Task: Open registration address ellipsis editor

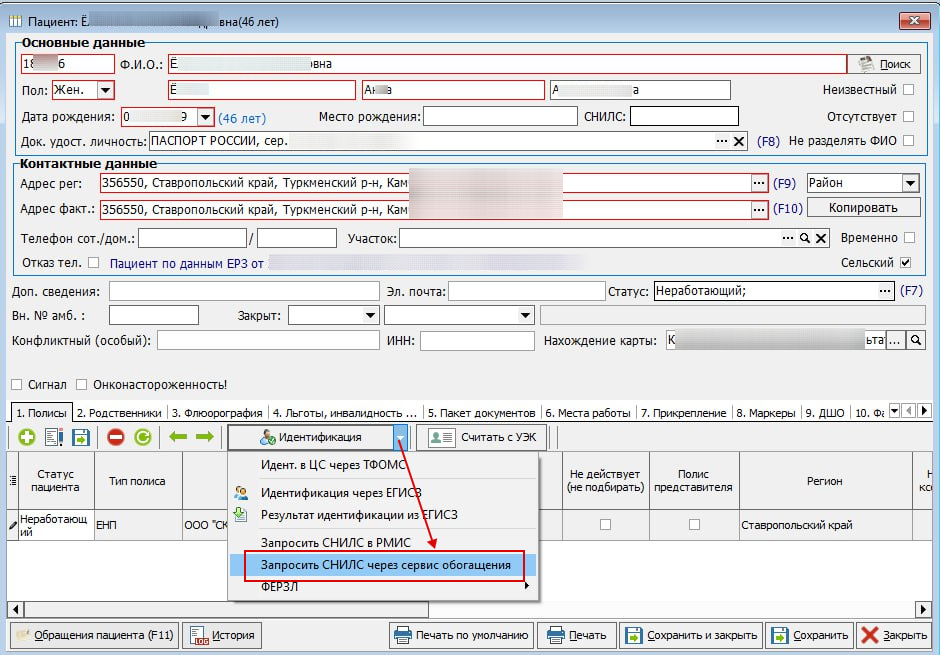Action: (759, 183)
